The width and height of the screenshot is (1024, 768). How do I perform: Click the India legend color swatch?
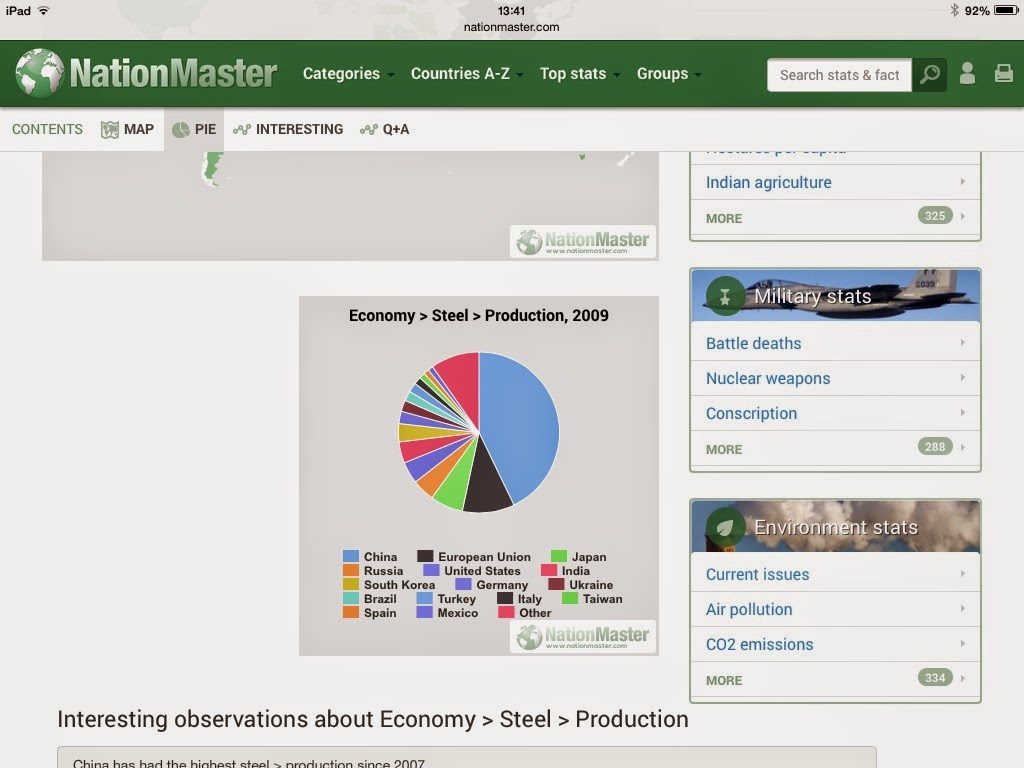(x=549, y=570)
